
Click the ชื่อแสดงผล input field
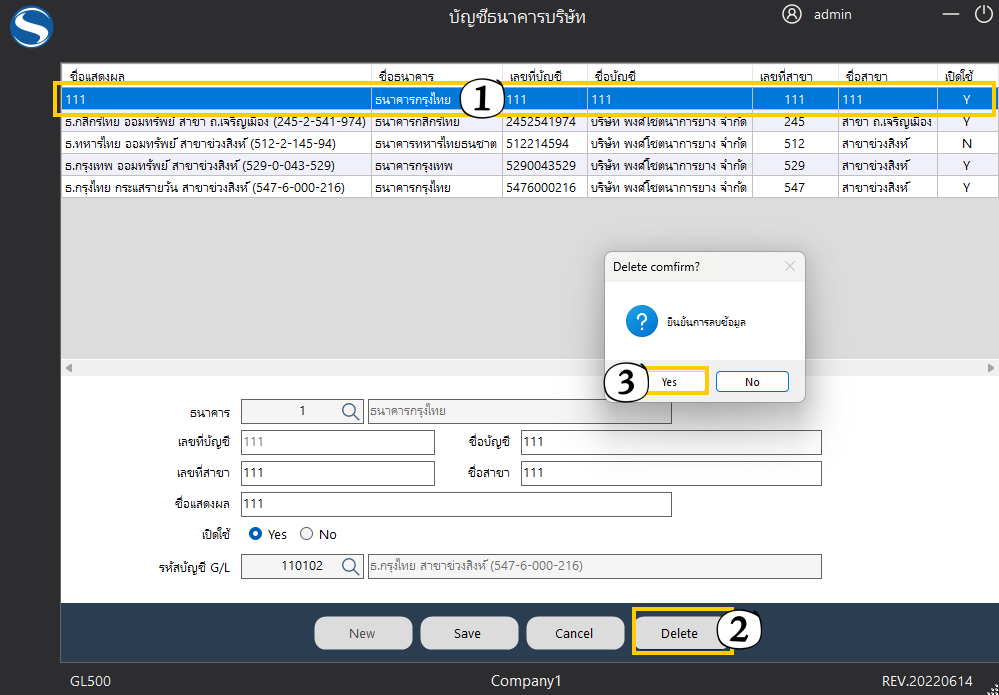coord(455,504)
